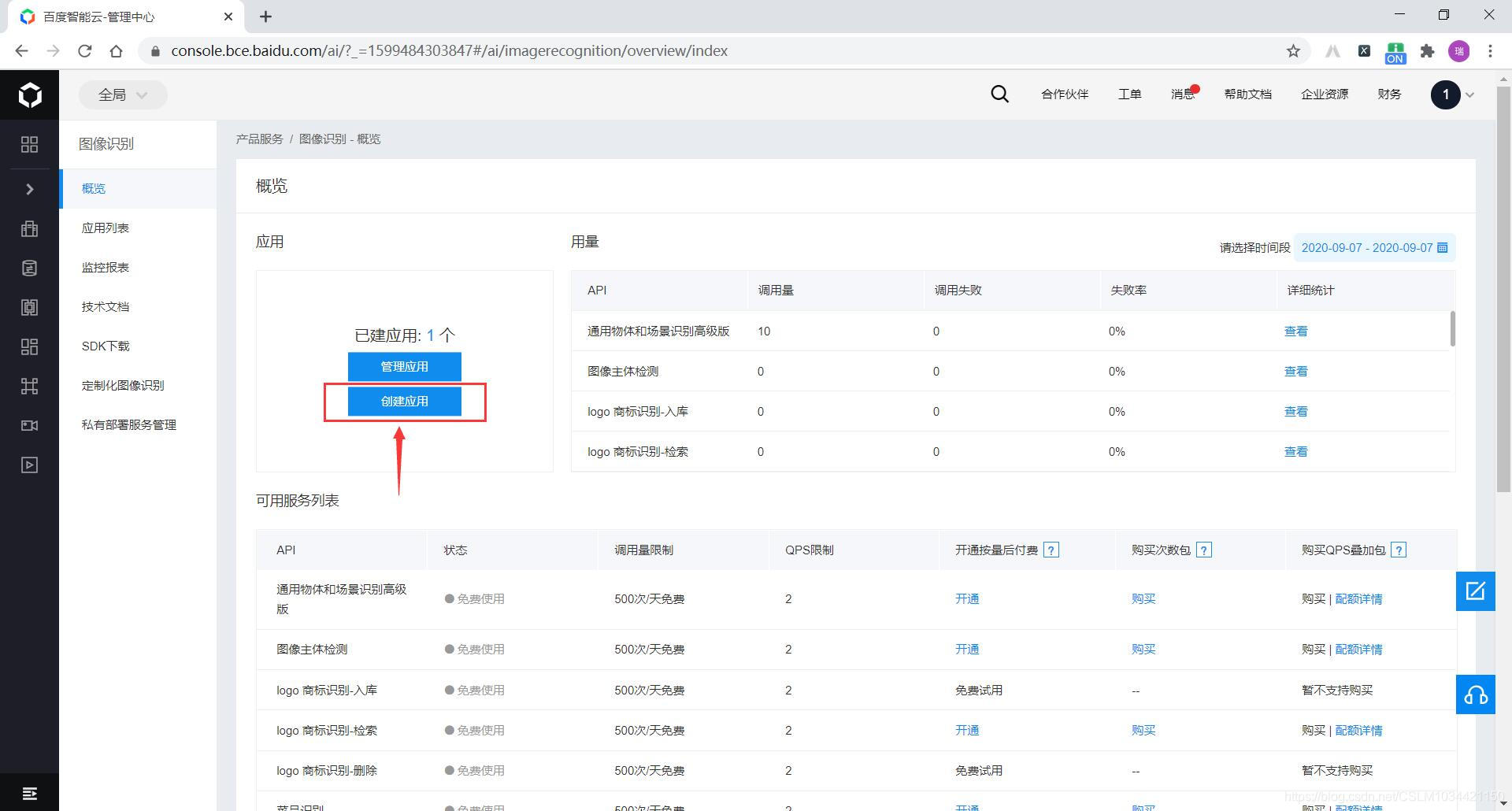Click the 管理应用 button
Viewport: 1512px width, 811px height.
pos(405,366)
